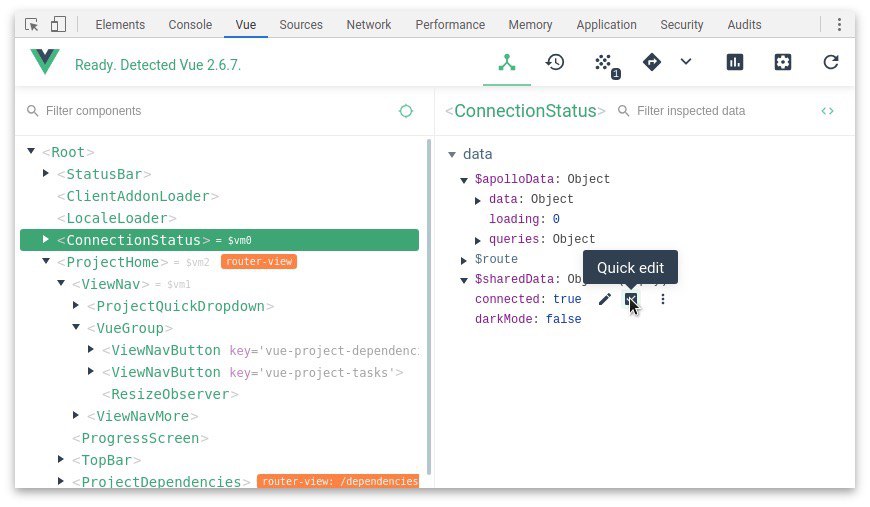
Task: Open the Vuex history tab icon
Action: click(x=555, y=63)
